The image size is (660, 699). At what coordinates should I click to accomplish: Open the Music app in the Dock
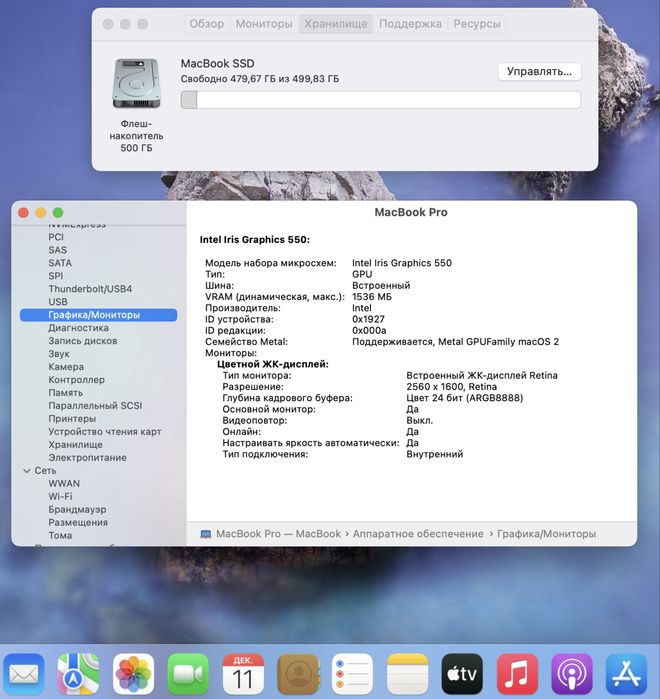click(x=517, y=674)
